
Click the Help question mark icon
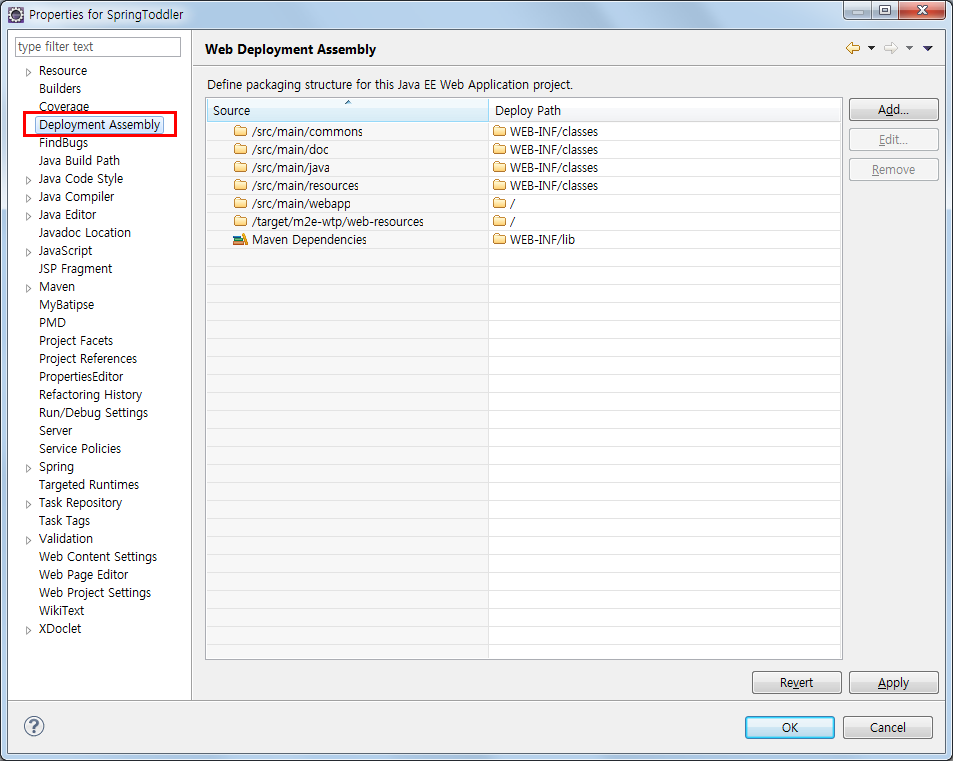34,726
